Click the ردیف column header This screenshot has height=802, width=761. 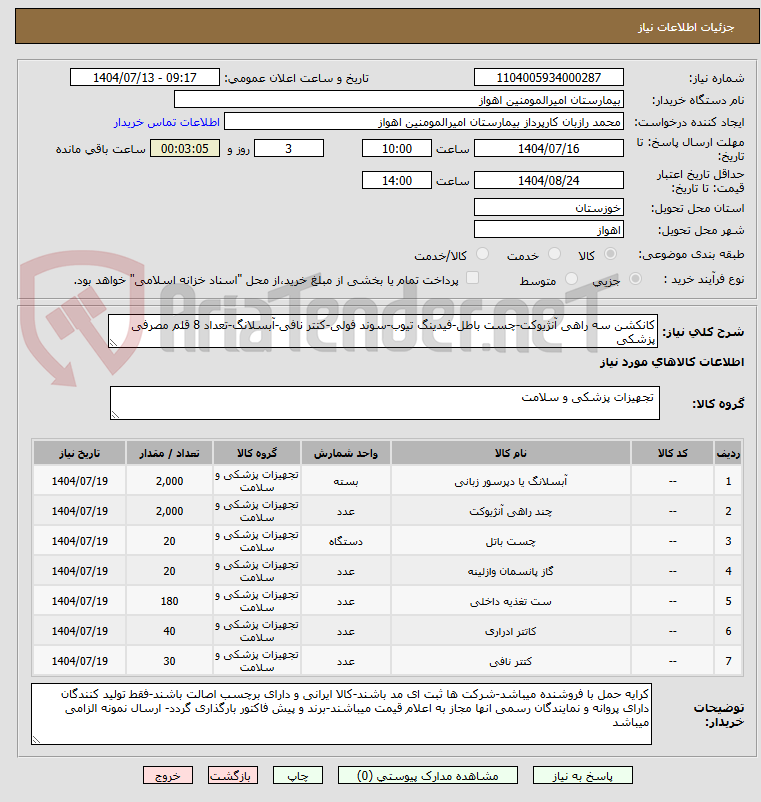(728, 453)
